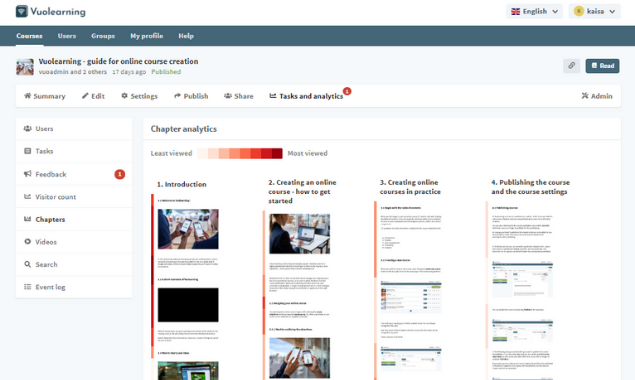Select Videos in the sidebar
635x380 pixels.
click(74, 242)
